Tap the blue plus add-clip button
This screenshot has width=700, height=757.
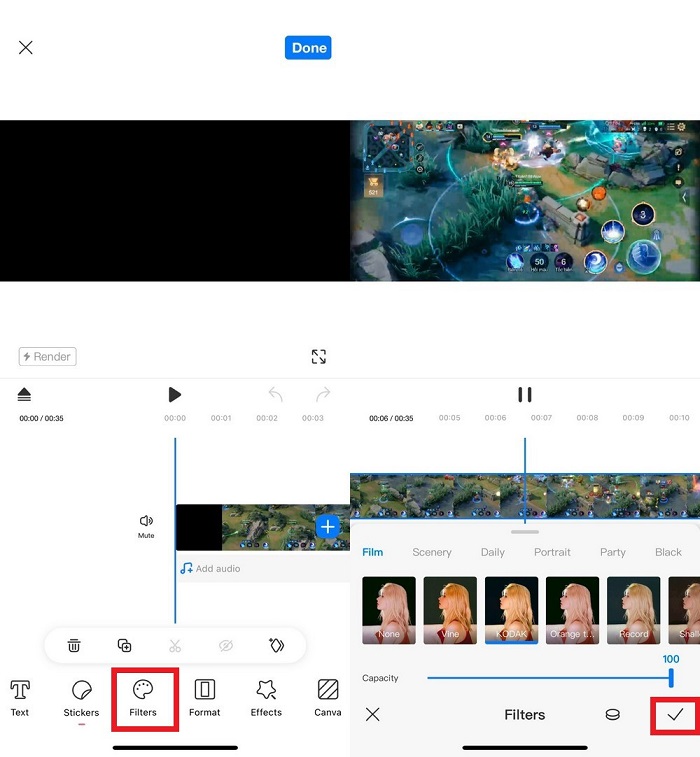point(328,526)
